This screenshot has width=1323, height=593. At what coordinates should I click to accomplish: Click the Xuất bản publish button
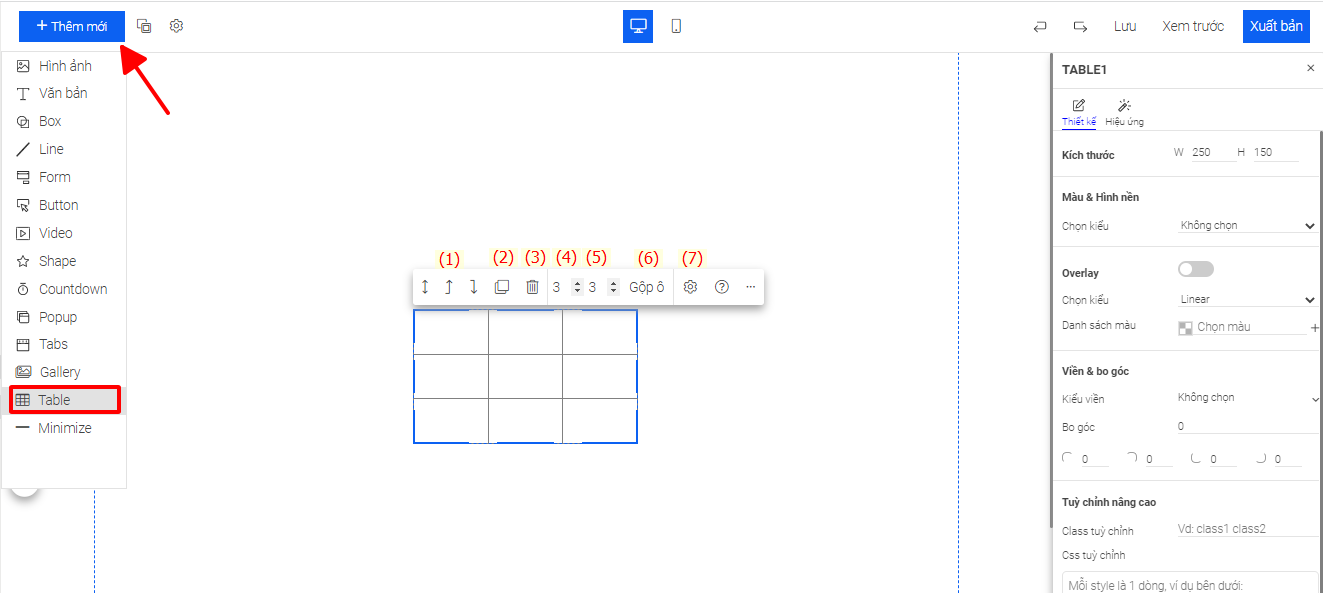pyautogui.click(x=1276, y=26)
